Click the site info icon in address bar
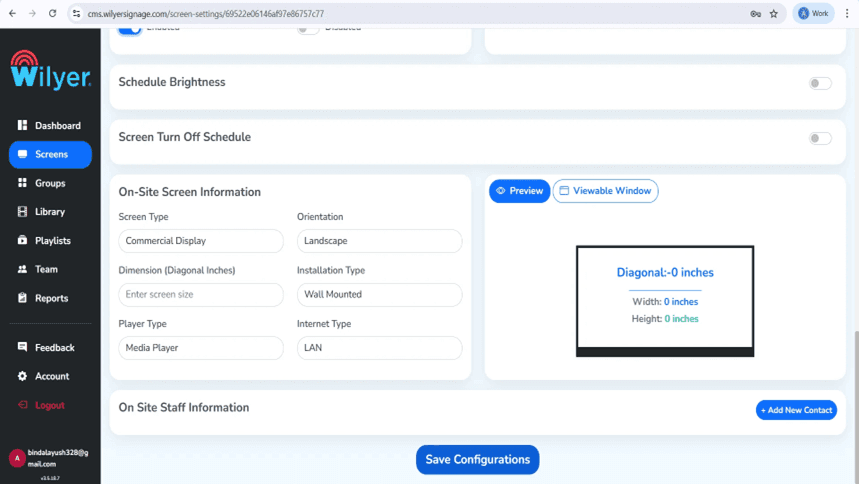The height and width of the screenshot is (484, 859). click(77, 14)
